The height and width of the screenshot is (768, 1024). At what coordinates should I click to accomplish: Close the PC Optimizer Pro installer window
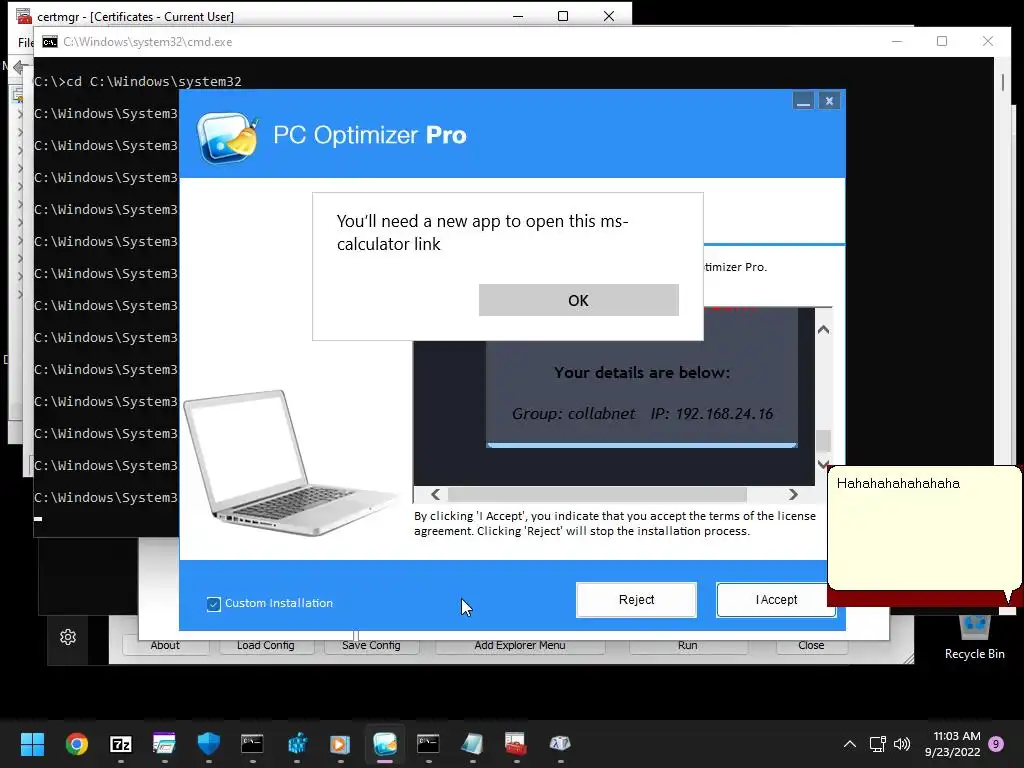point(829,101)
